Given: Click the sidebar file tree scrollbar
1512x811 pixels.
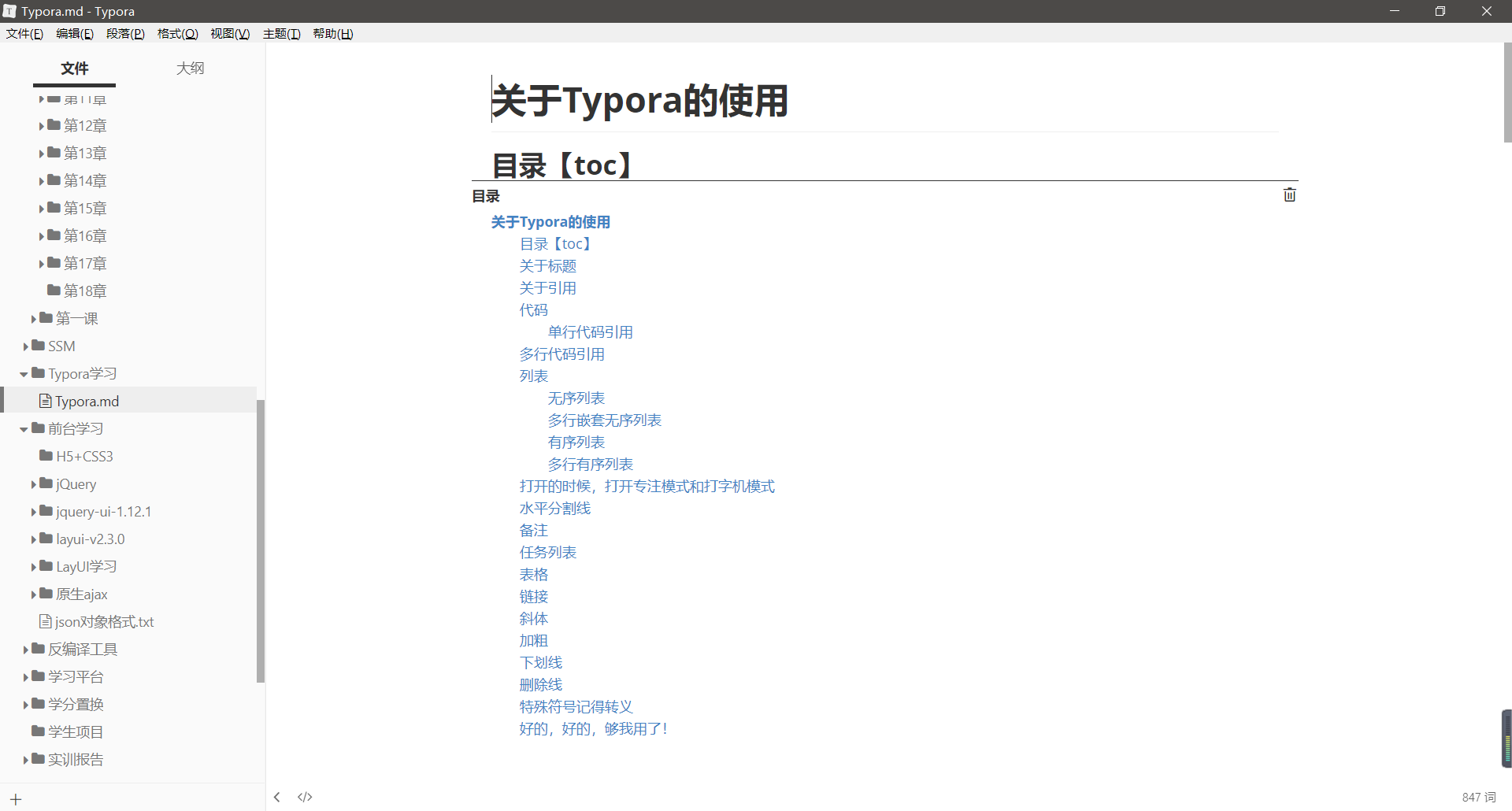Looking at the screenshot, I should (x=261, y=541).
